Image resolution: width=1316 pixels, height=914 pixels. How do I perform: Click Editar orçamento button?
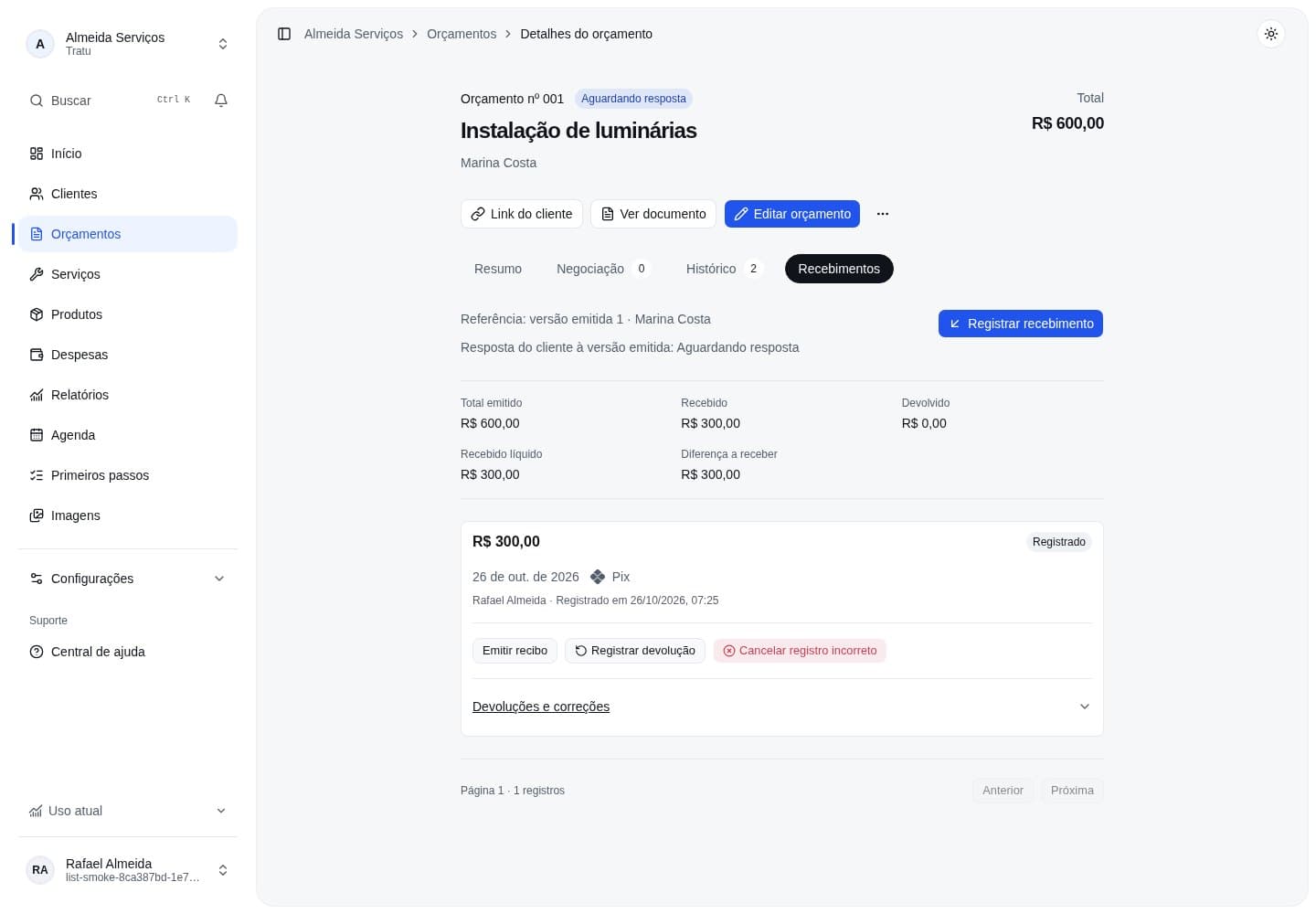tap(792, 214)
